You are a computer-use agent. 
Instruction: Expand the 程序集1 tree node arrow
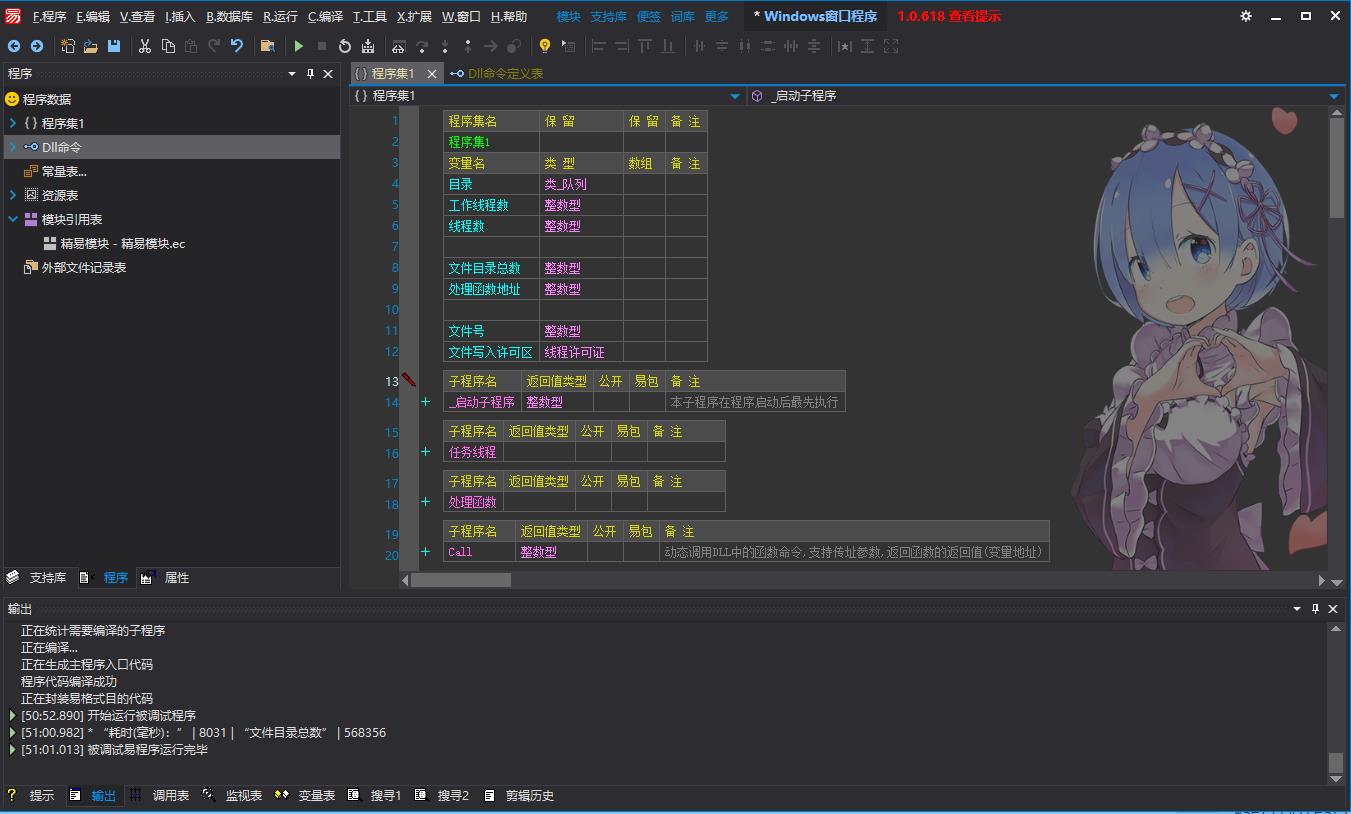pyautogui.click(x=12, y=123)
